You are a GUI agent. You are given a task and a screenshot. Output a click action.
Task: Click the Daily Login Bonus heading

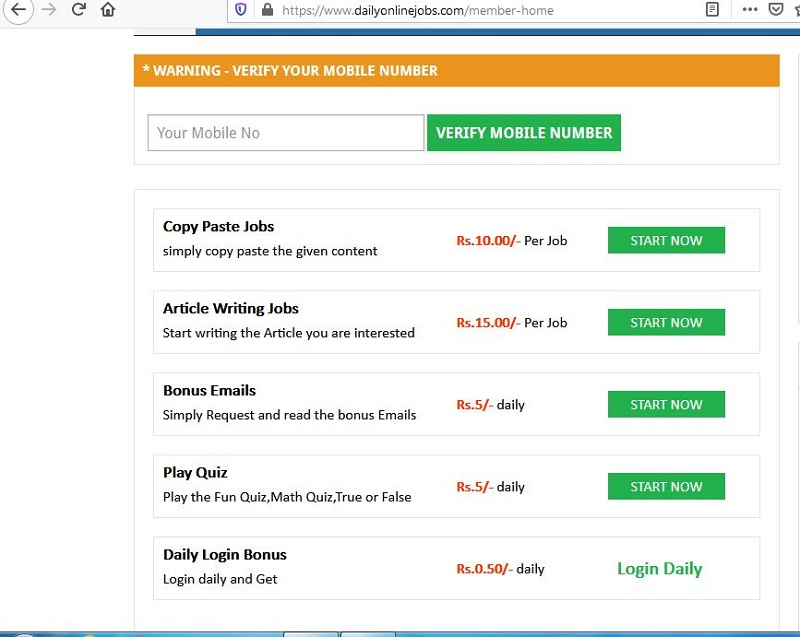224,554
